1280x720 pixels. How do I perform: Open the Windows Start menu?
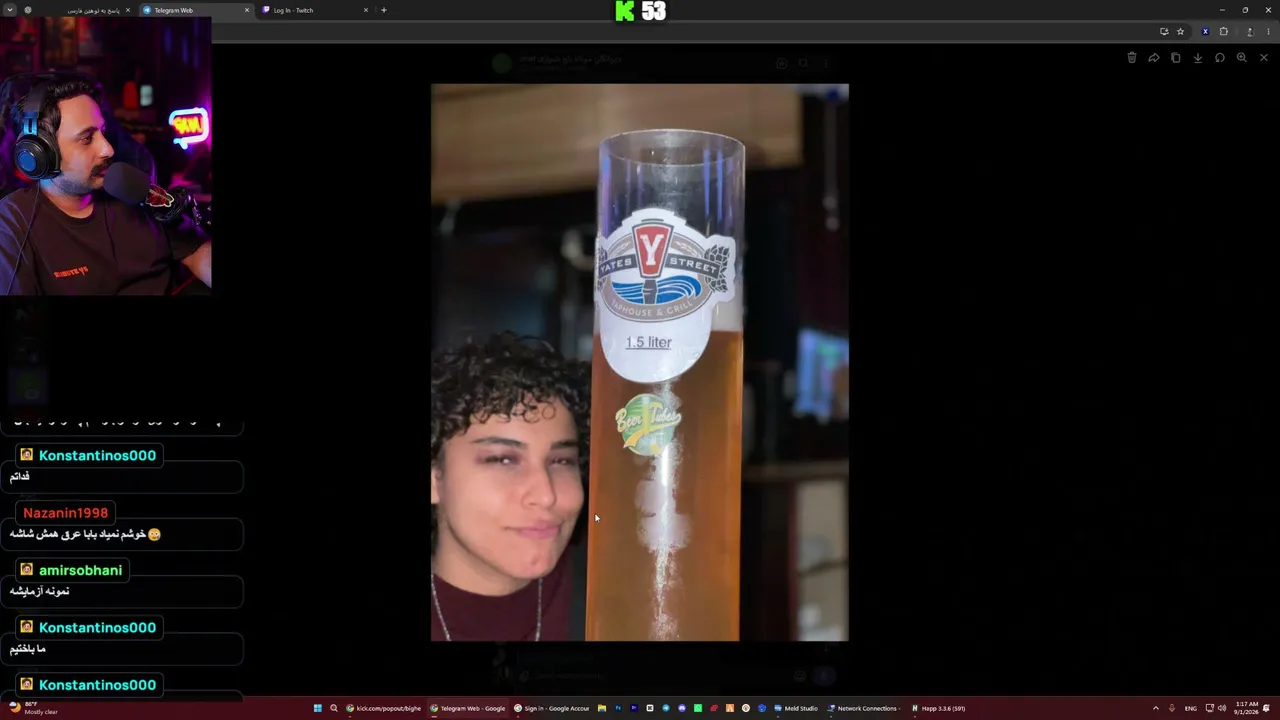(x=318, y=708)
